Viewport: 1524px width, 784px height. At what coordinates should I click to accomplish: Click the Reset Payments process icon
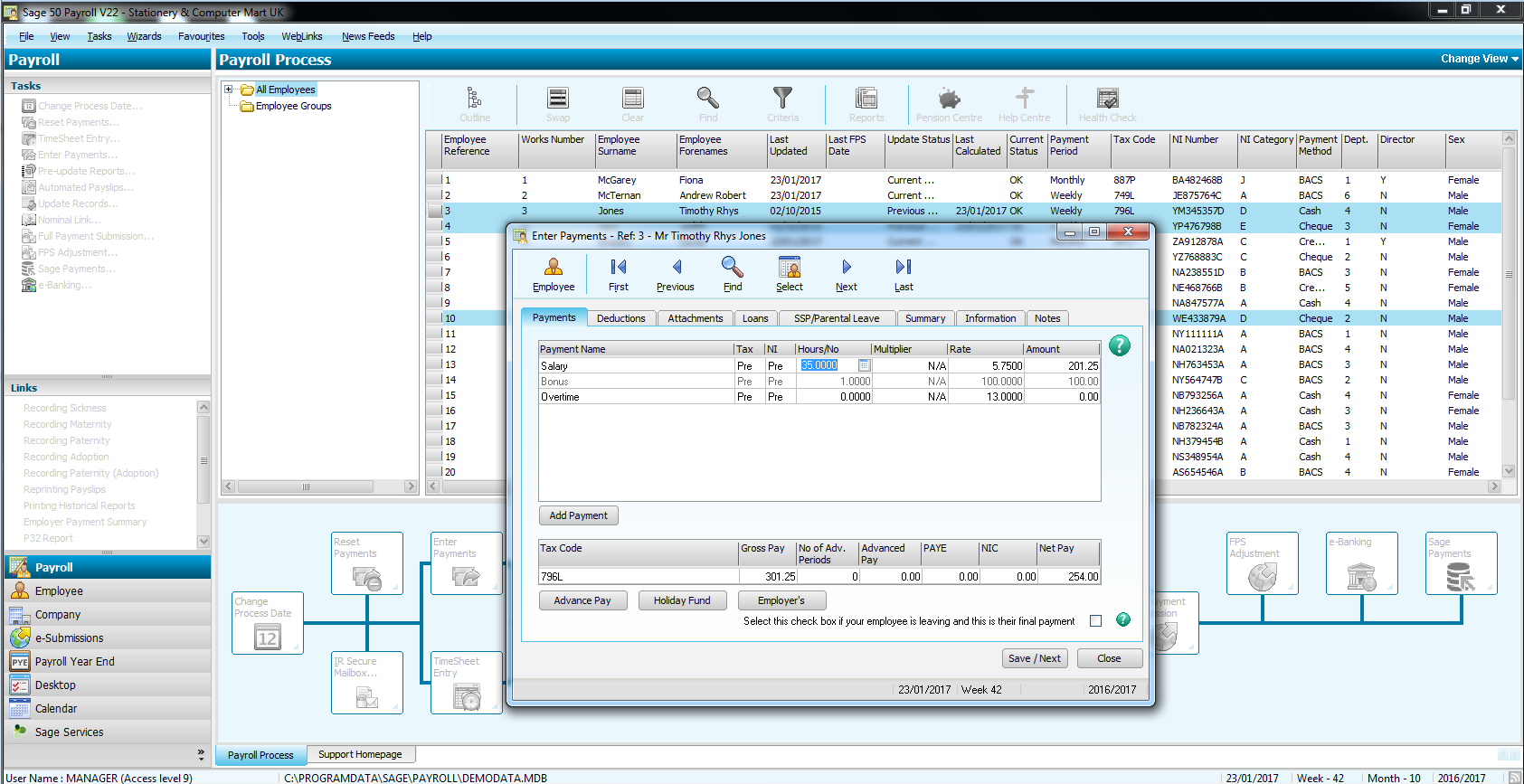pyautogui.click(x=366, y=563)
